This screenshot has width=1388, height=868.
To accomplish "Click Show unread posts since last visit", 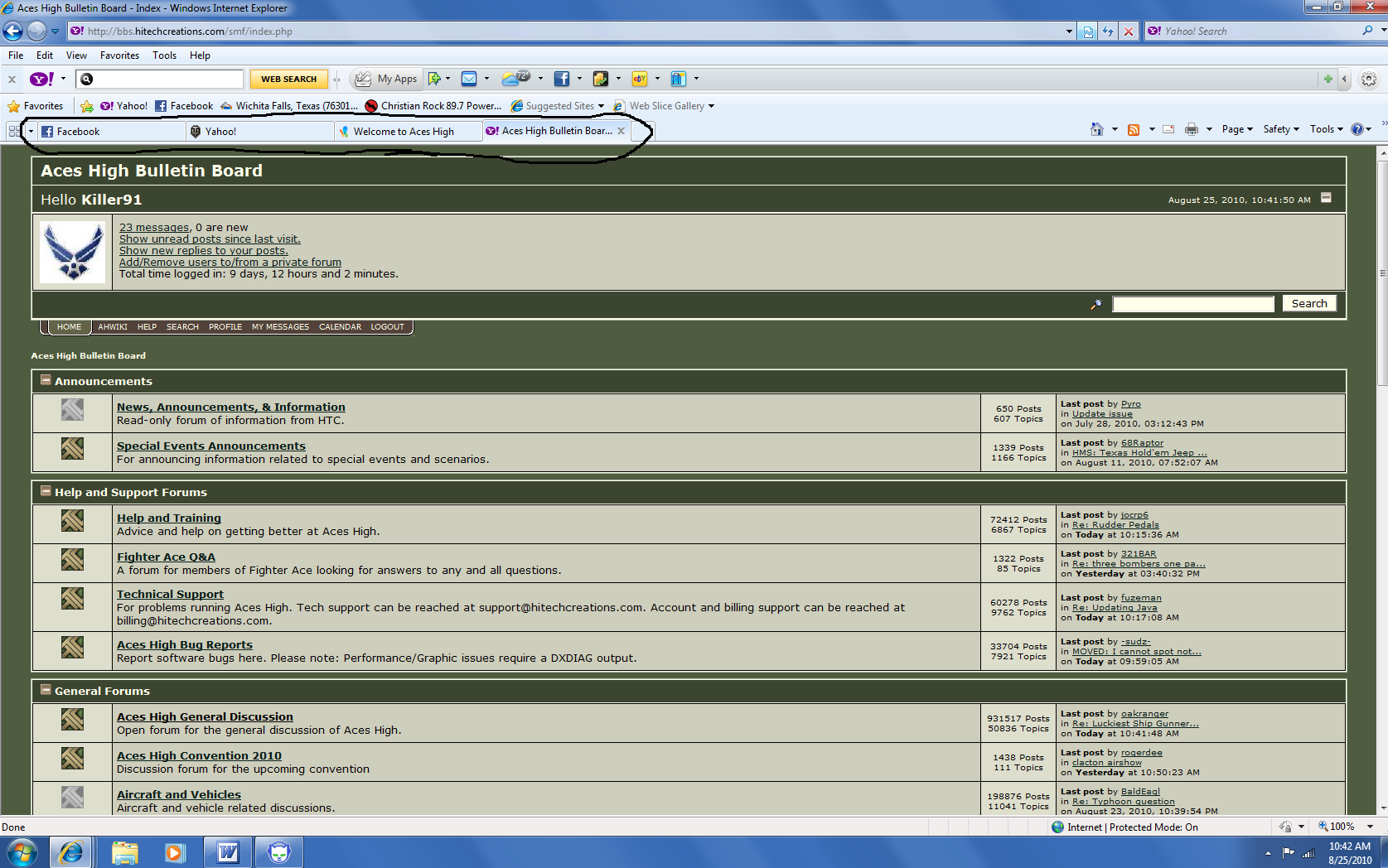I will coord(210,239).
